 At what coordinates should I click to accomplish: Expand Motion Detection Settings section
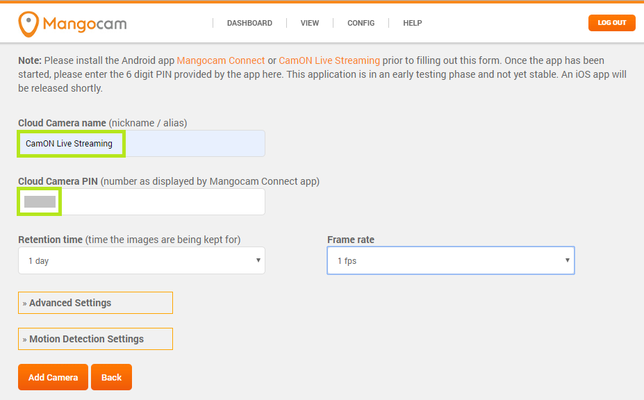click(x=95, y=339)
